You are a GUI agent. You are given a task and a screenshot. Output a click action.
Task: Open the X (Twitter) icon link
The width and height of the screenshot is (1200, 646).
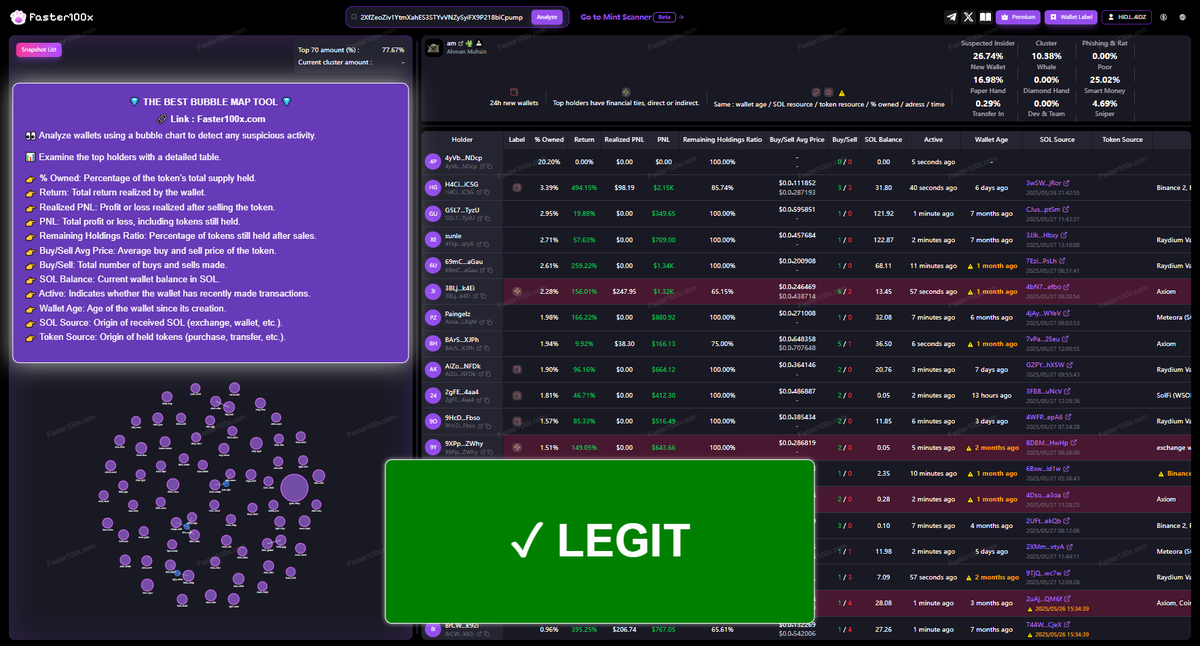(968, 17)
